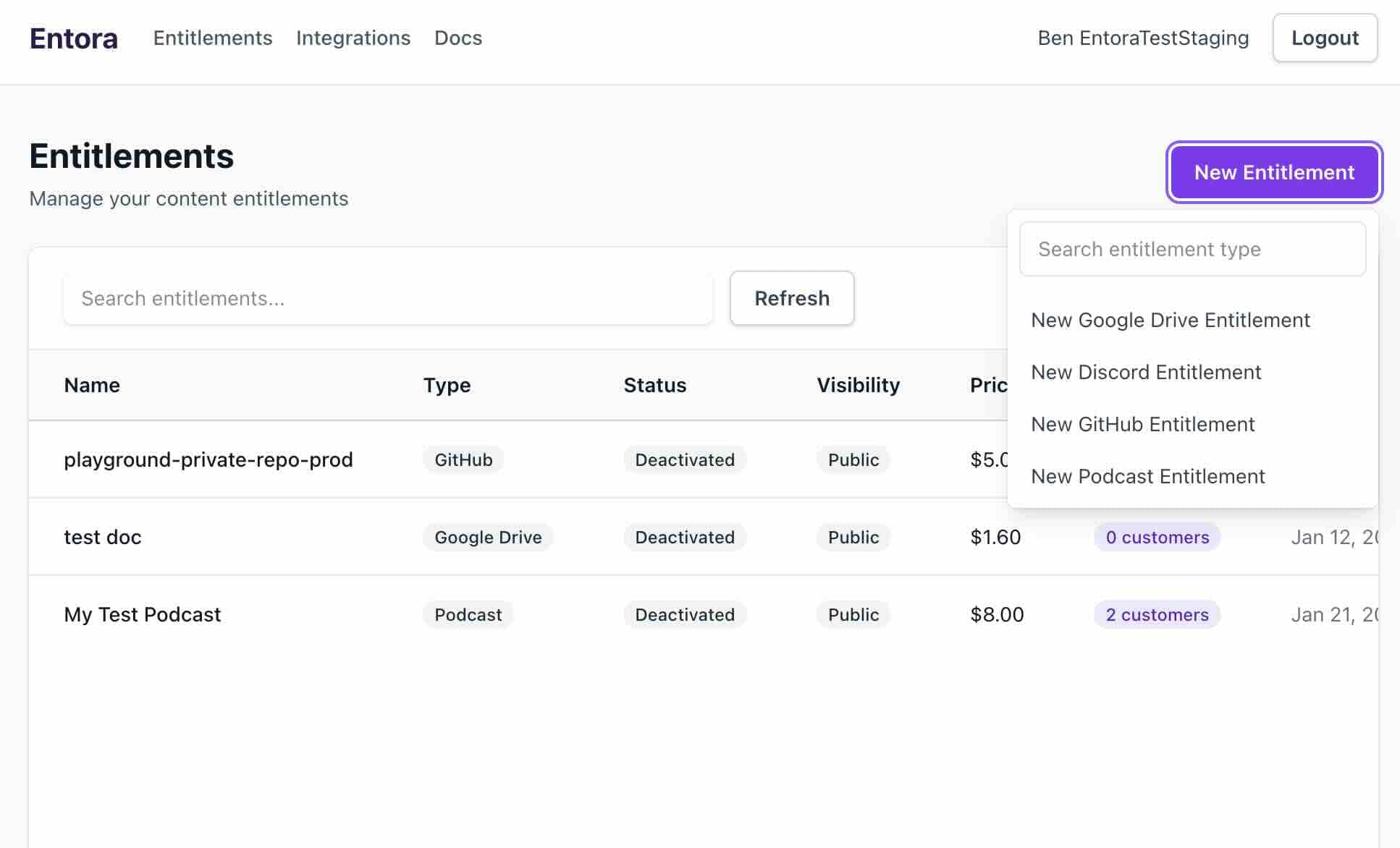Click Ben EntoraTestStaging account name
The width and height of the screenshot is (1400, 848).
click(1143, 38)
